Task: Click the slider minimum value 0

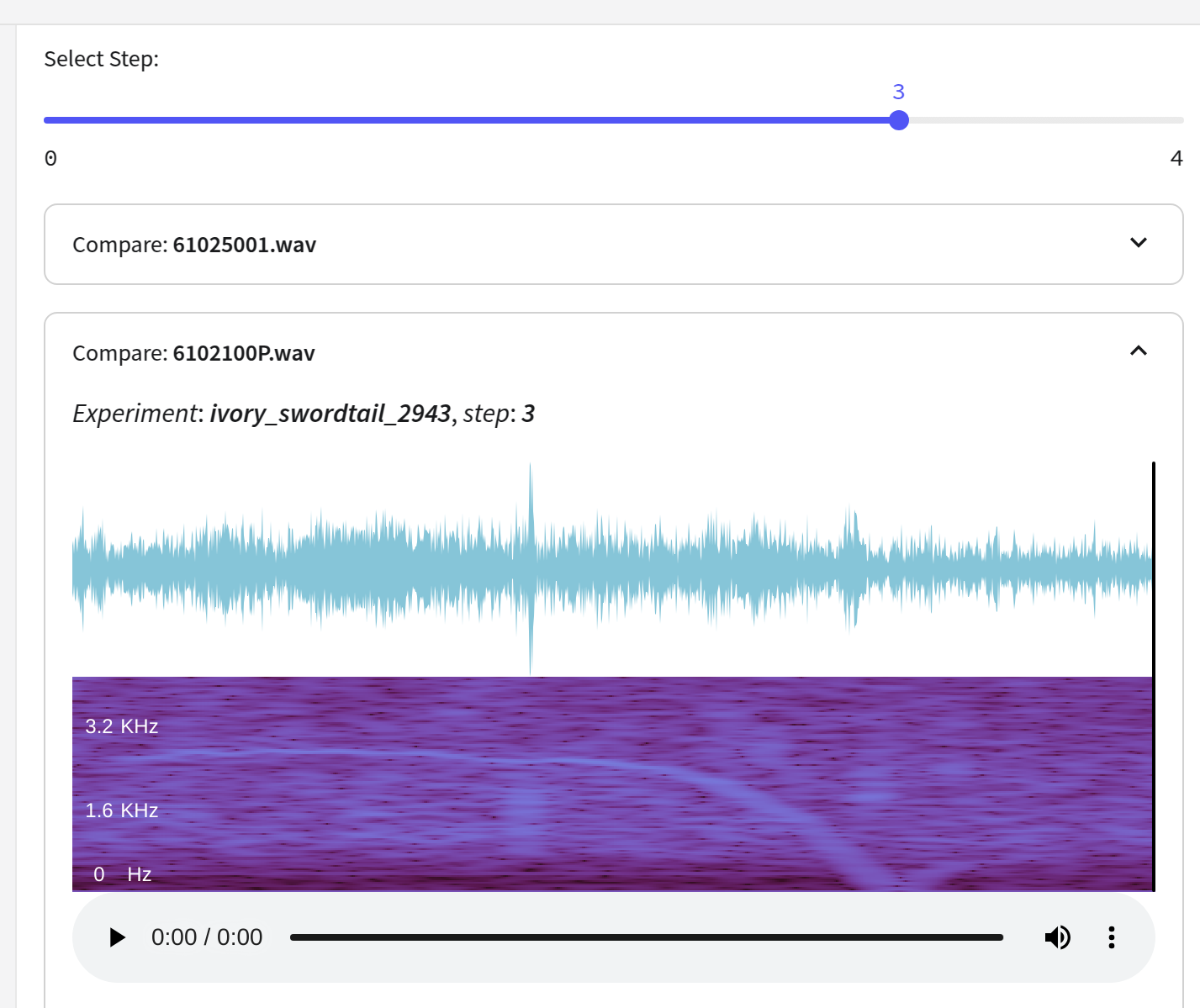Action: (50, 158)
